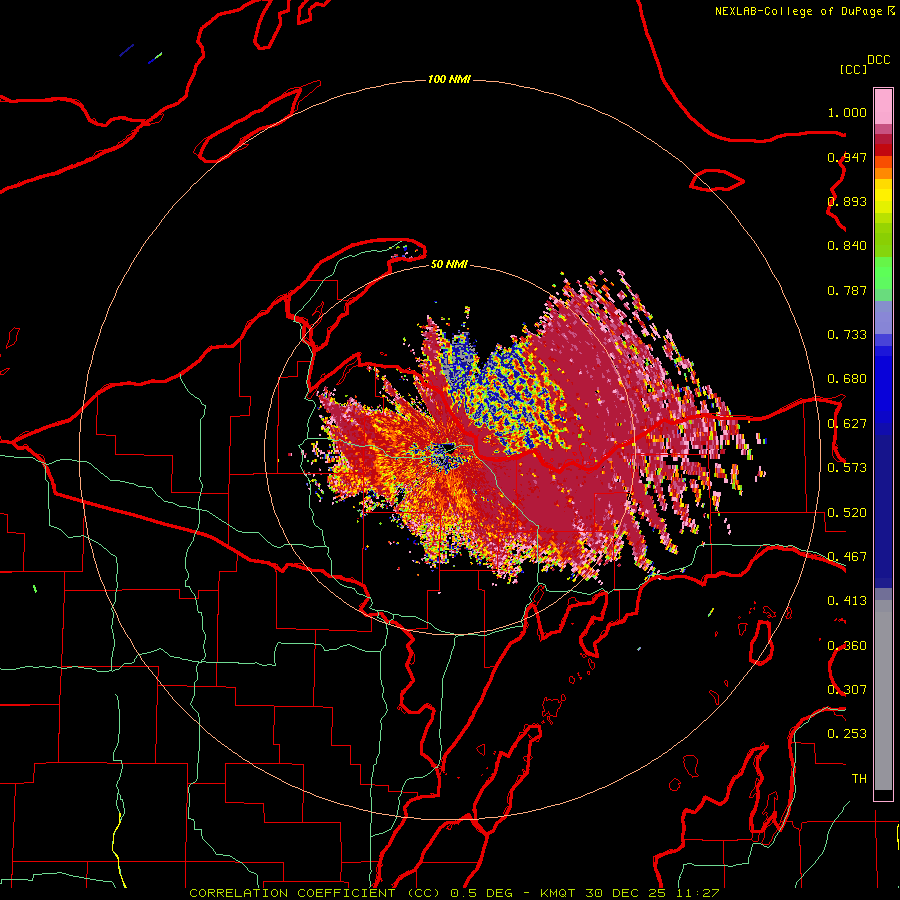The width and height of the screenshot is (900, 900).
Task: Click the 0.840 legend value
Action: tap(847, 246)
